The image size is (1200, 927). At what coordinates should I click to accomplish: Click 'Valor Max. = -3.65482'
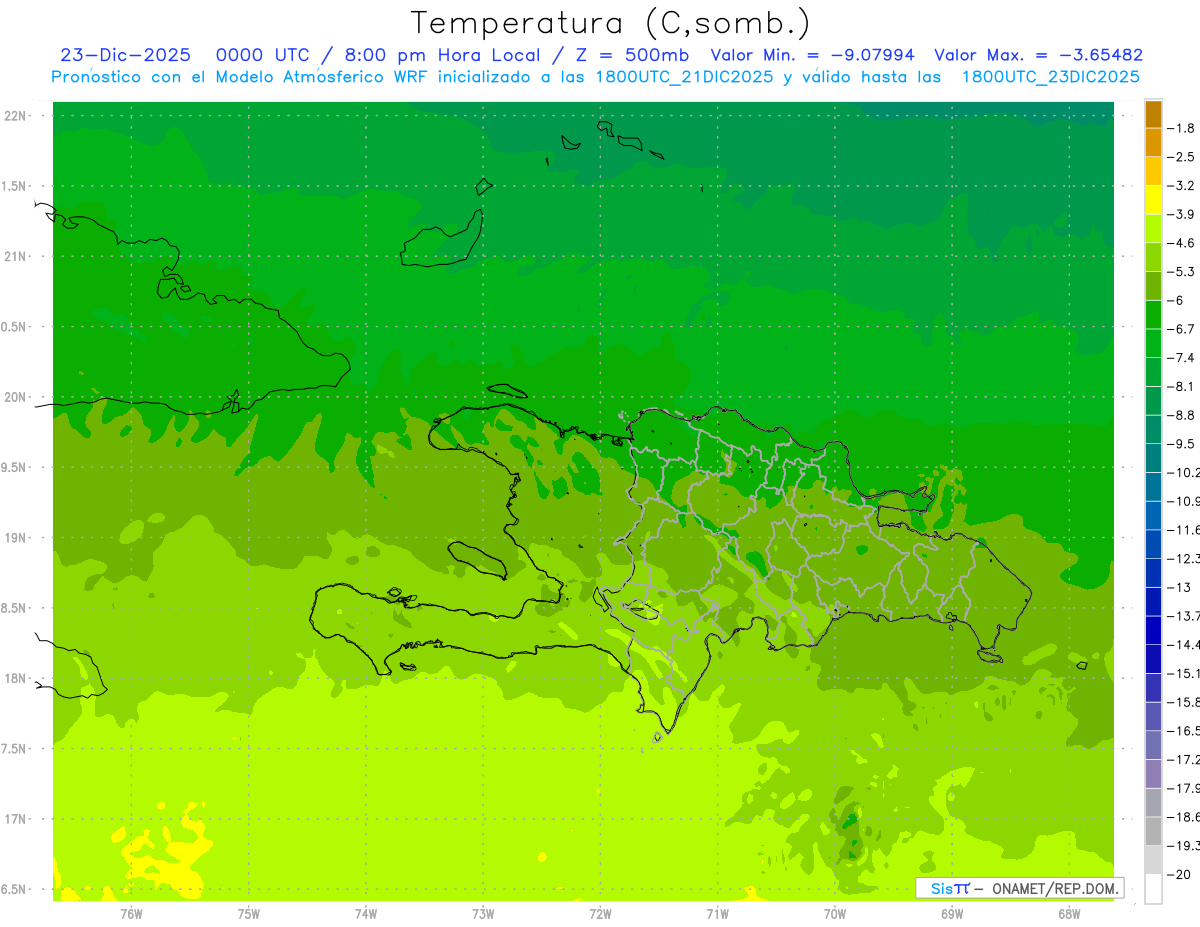pos(1040,56)
